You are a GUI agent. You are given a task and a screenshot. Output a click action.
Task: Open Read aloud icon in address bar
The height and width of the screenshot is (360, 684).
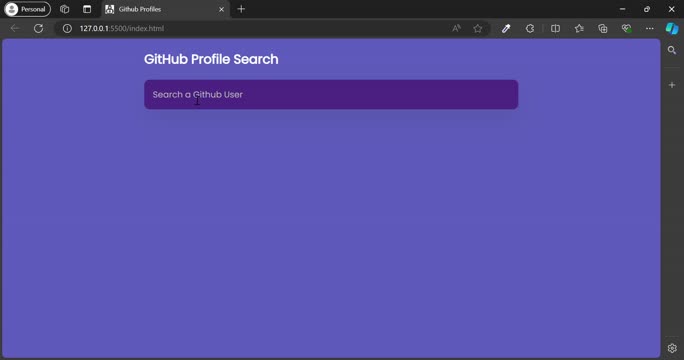(456, 28)
